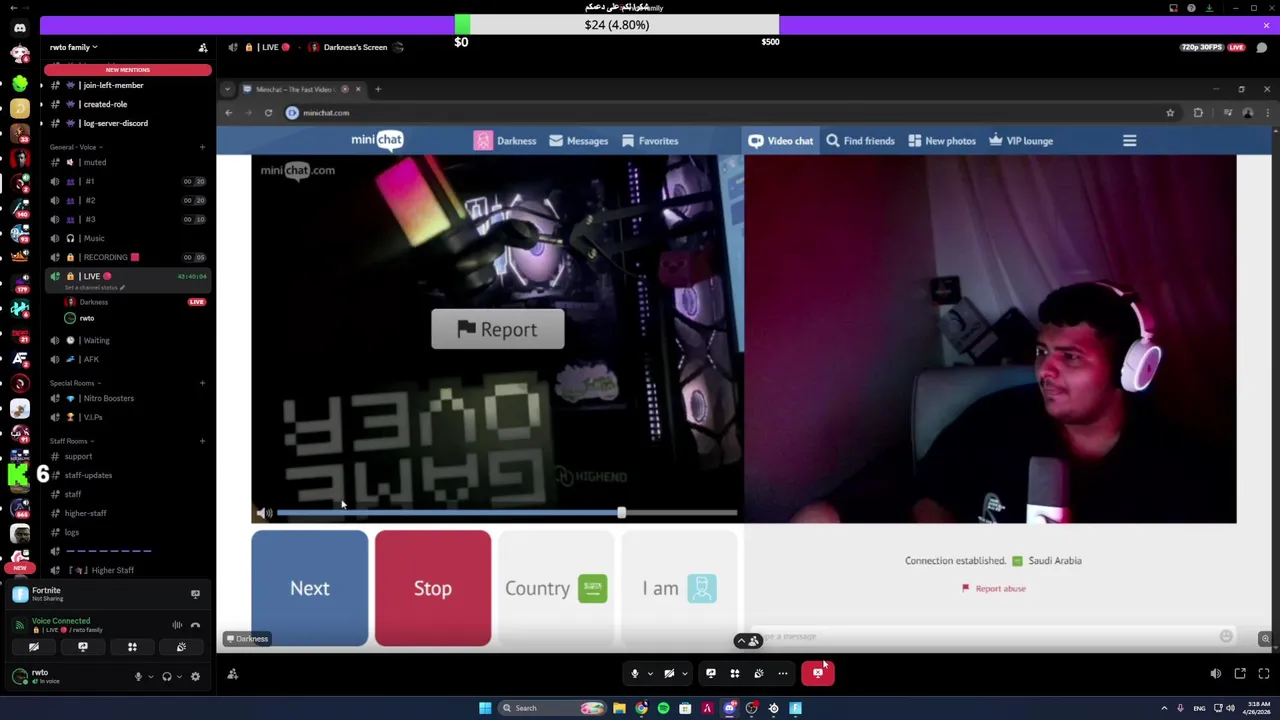Open Discord direct messages home icon
1280x720 pixels.
pyautogui.click(x=20, y=28)
